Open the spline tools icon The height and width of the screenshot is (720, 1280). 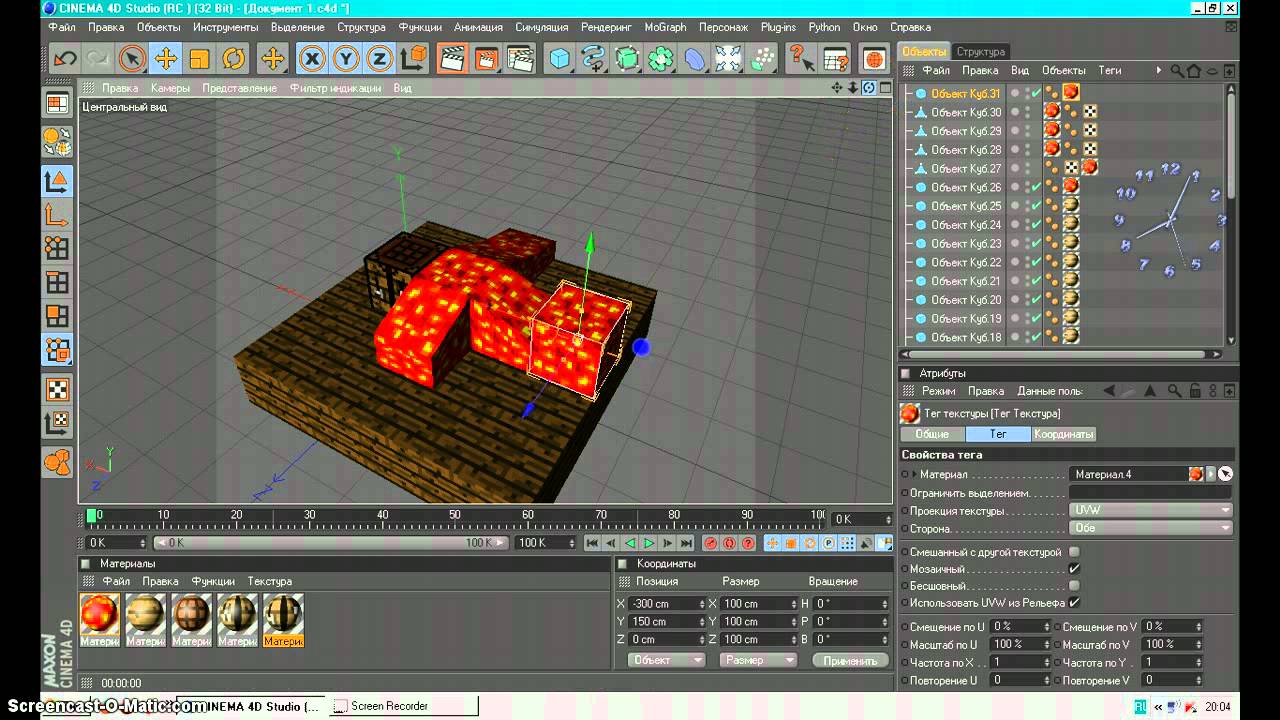coord(593,59)
